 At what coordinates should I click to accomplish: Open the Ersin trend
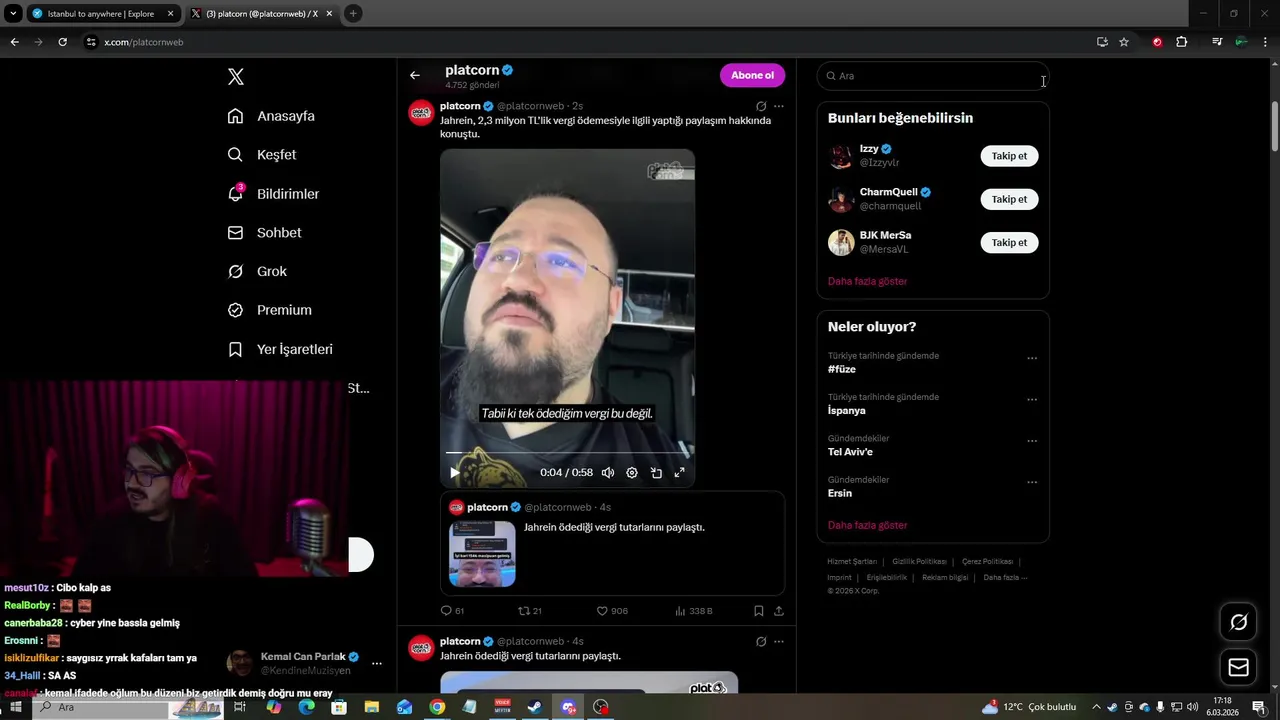(840, 493)
